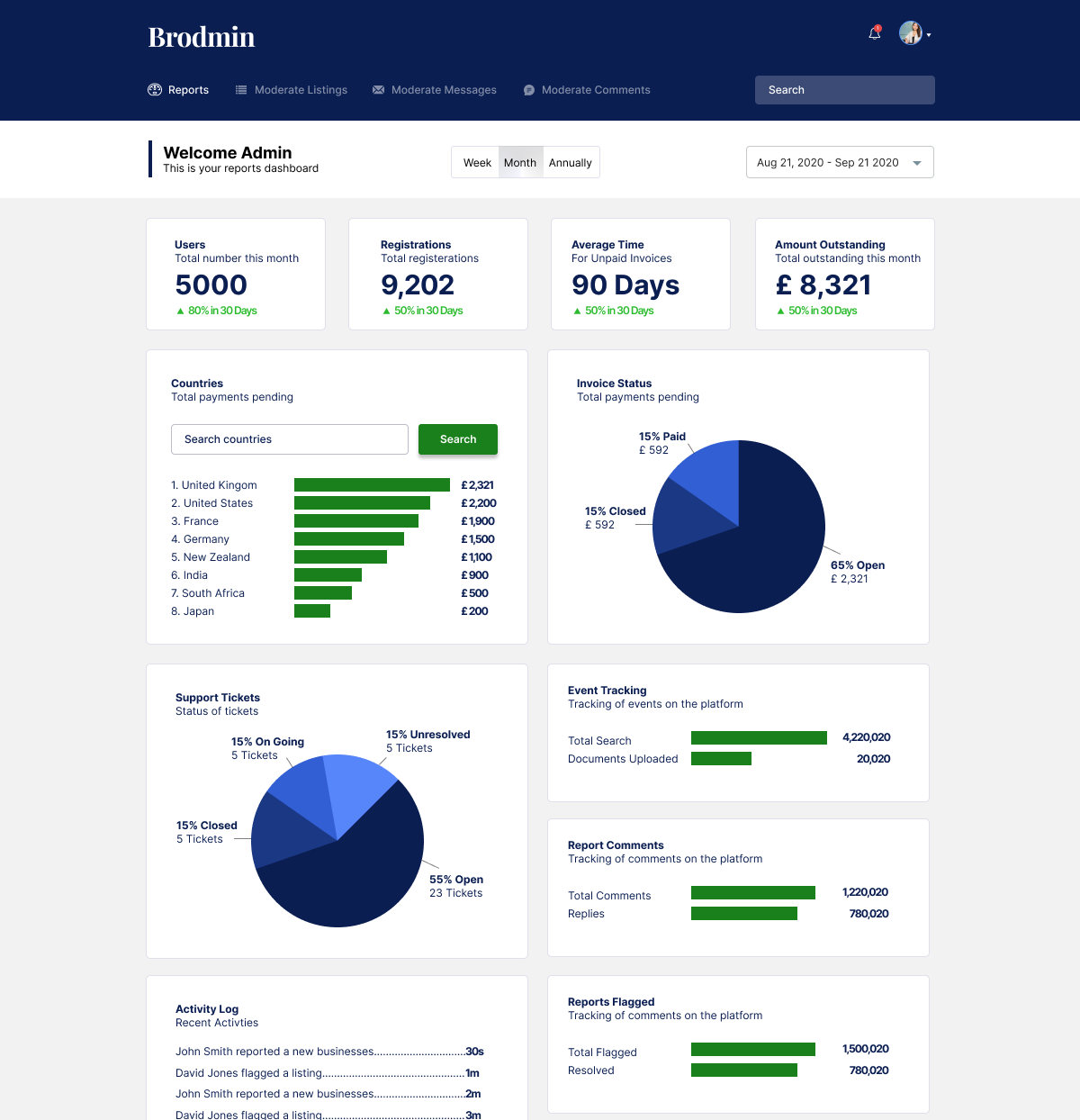Click the Registrations 9,202 value
This screenshot has width=1080, height=1120.
pyautogui.click(x=418, y=285)
